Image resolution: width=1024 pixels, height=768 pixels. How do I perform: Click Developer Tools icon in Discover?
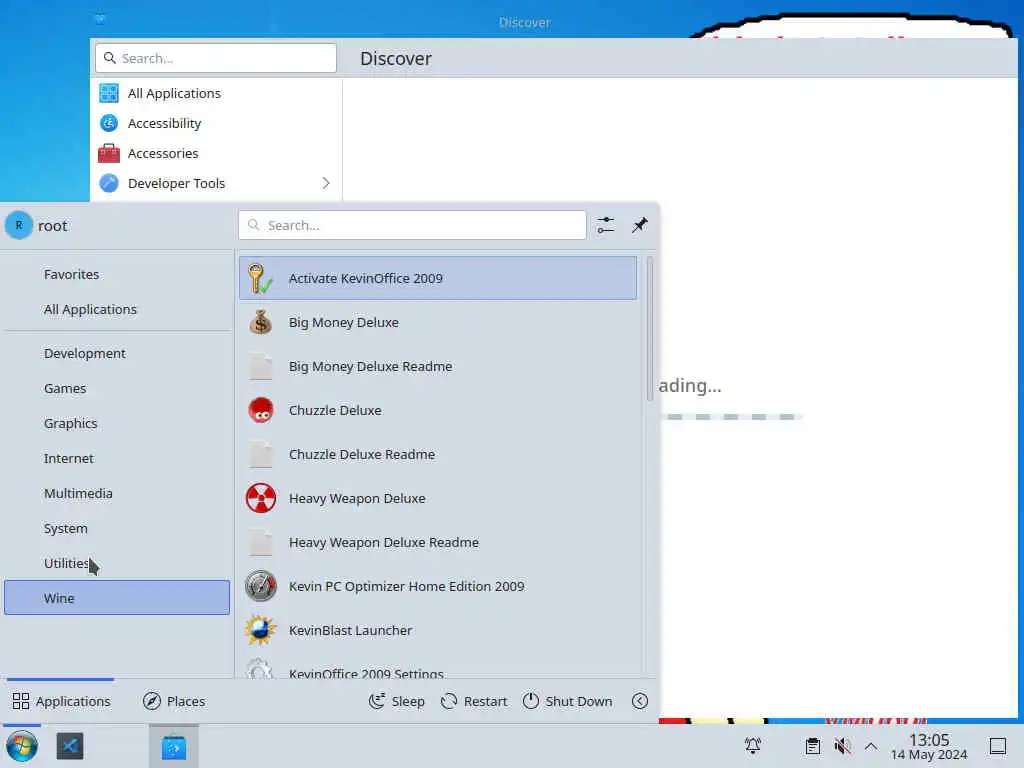coord(109,183)
